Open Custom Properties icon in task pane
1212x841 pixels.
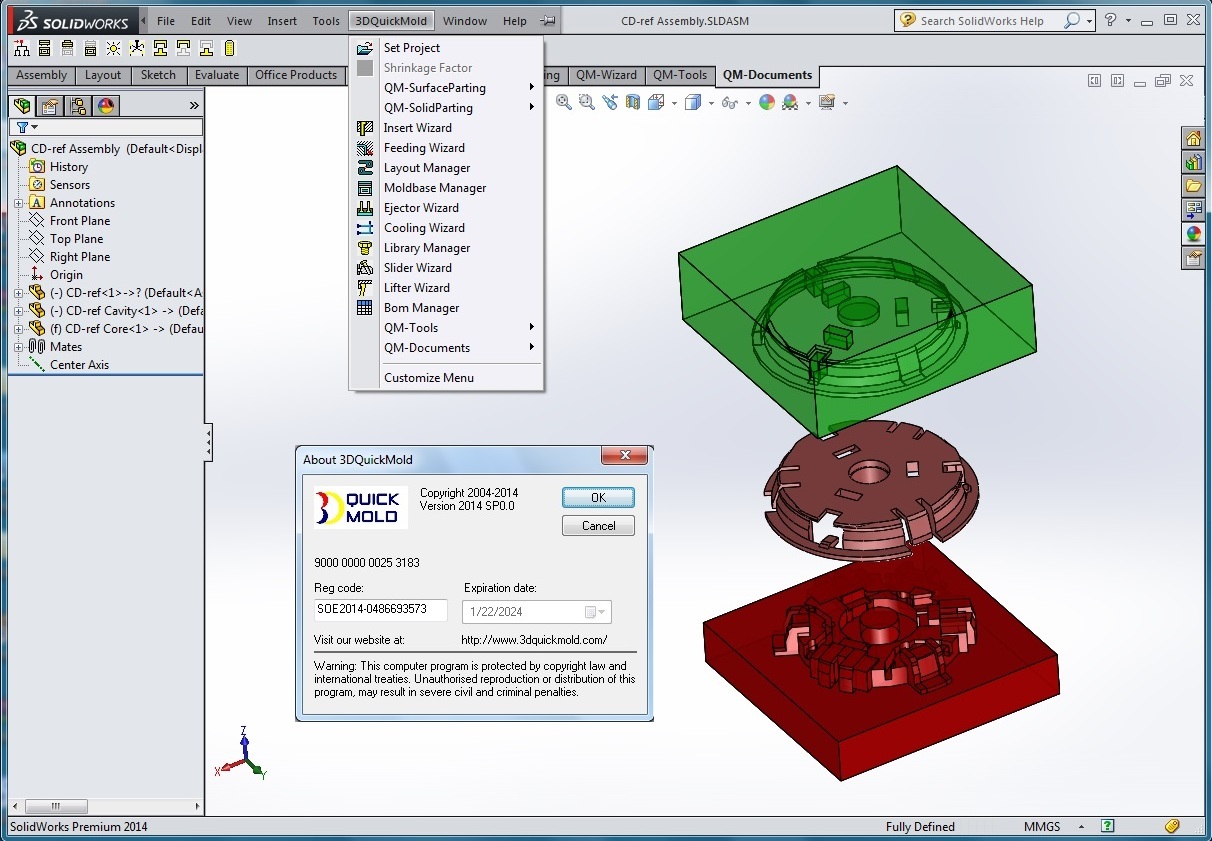point(1193,258)
